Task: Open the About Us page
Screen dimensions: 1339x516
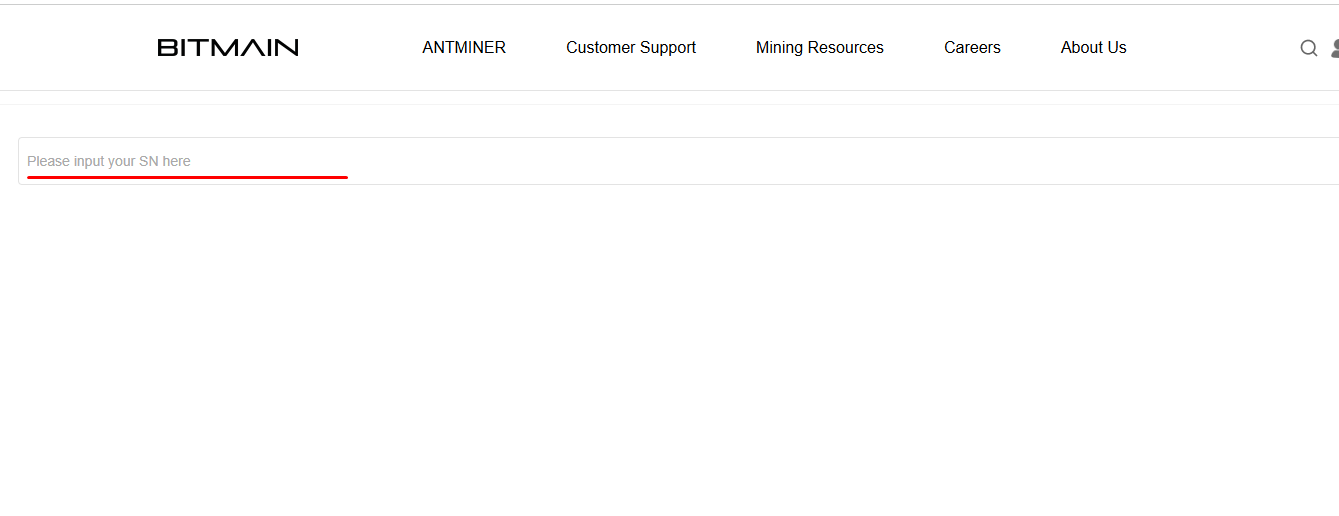Action: point(1093,47)
